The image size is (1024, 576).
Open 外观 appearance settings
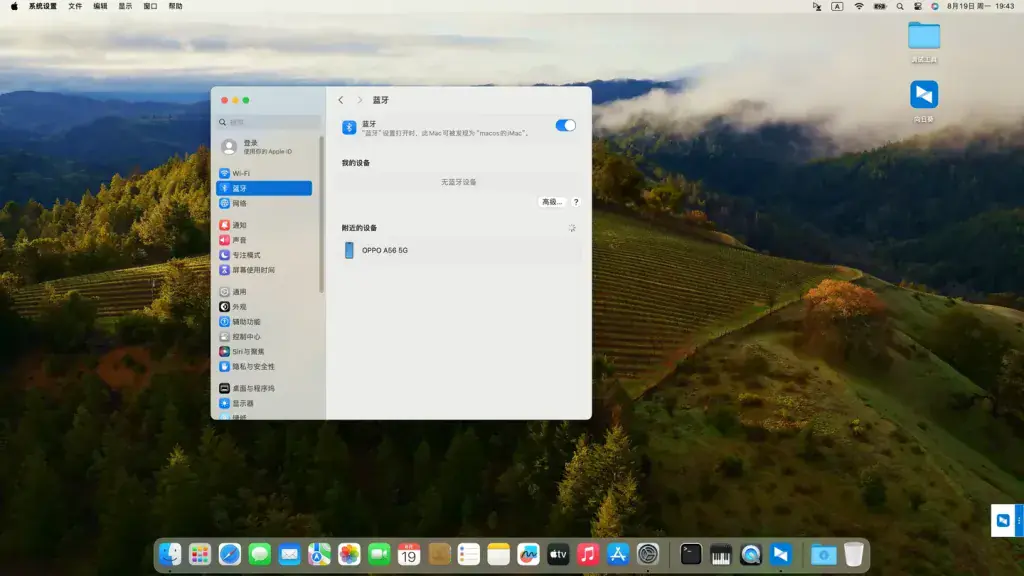(x=264, y=306)
